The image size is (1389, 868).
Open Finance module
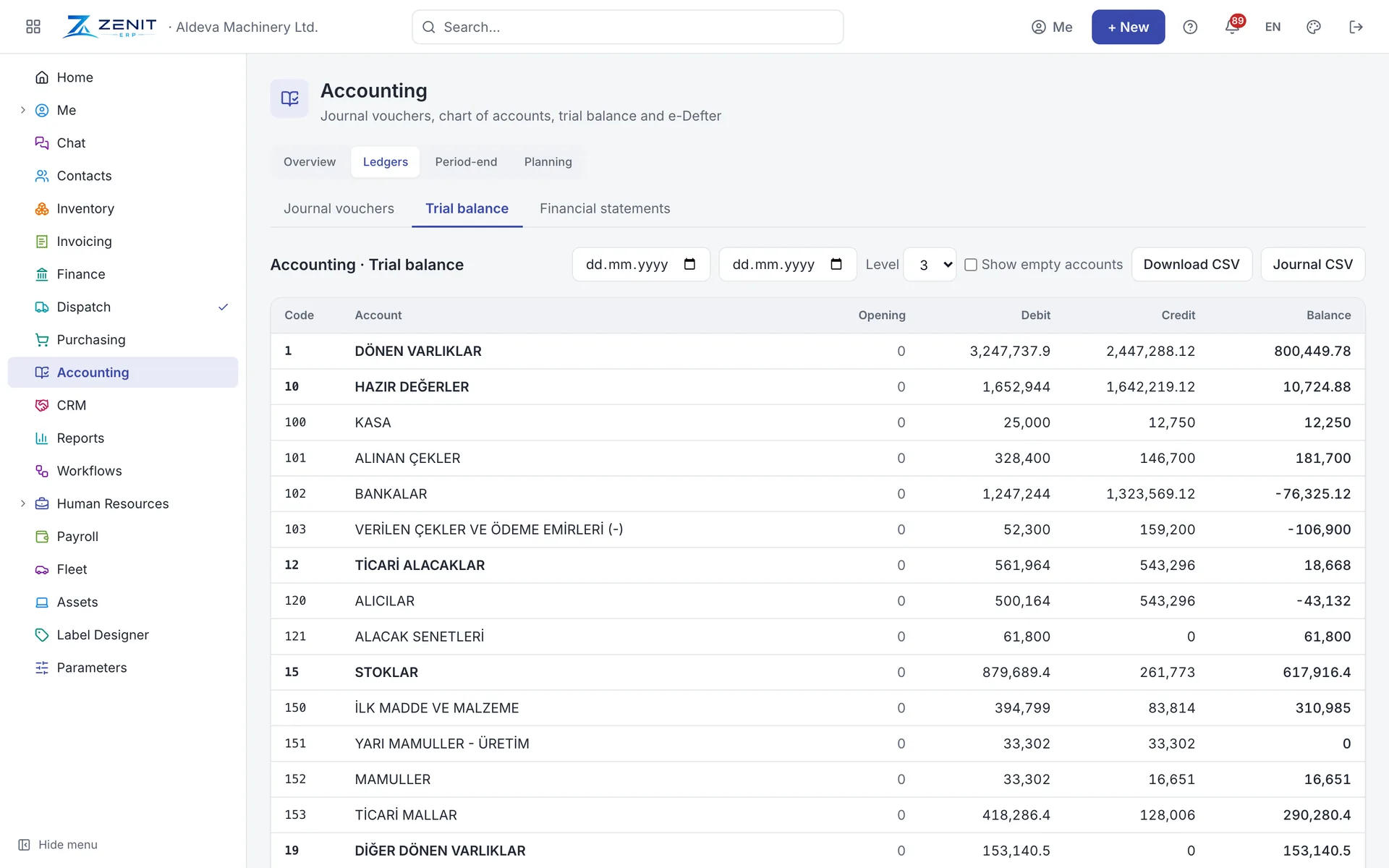(x=123, y=274)
